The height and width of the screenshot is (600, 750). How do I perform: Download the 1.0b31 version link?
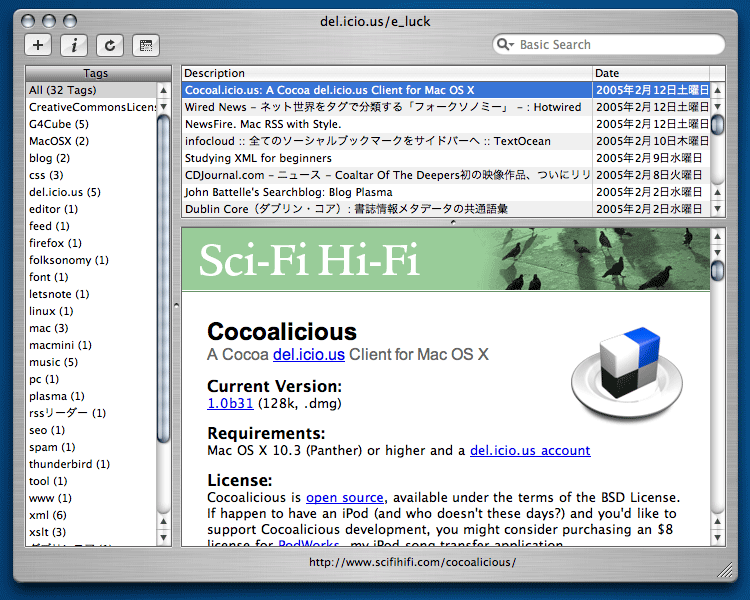[x=230, y=404]
